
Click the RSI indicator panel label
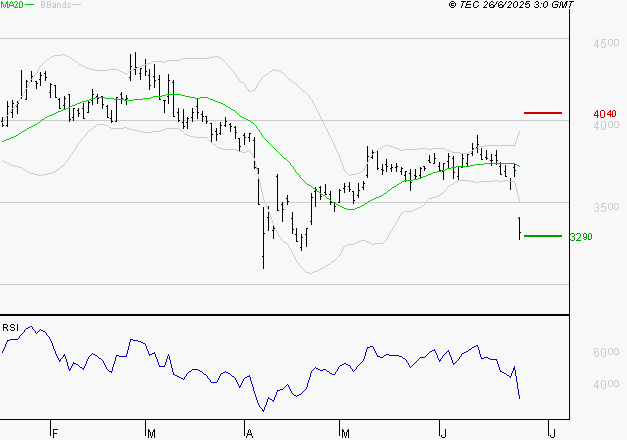(11, 328)
